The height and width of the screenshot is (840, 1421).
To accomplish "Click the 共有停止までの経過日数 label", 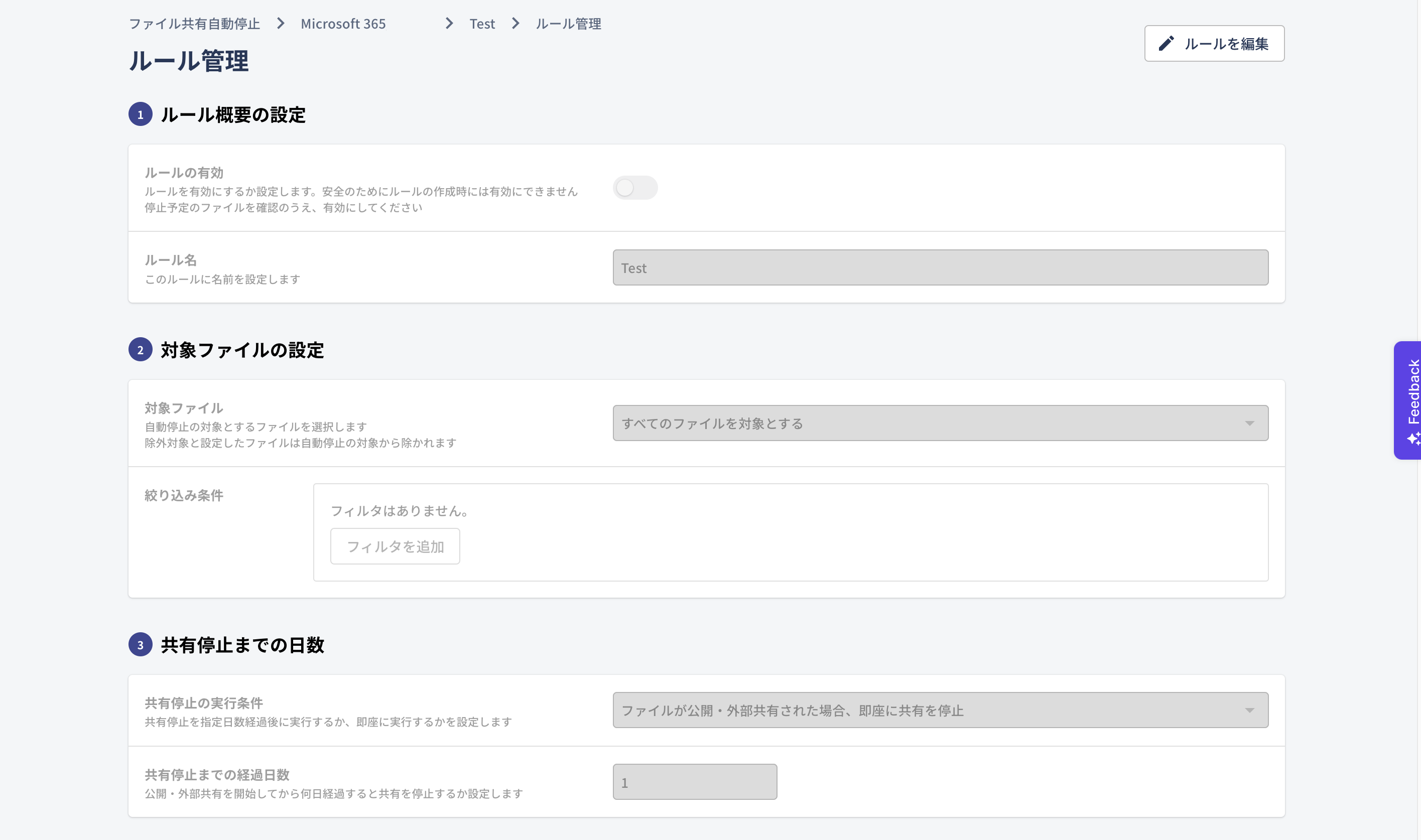I will tap(217, 774).
